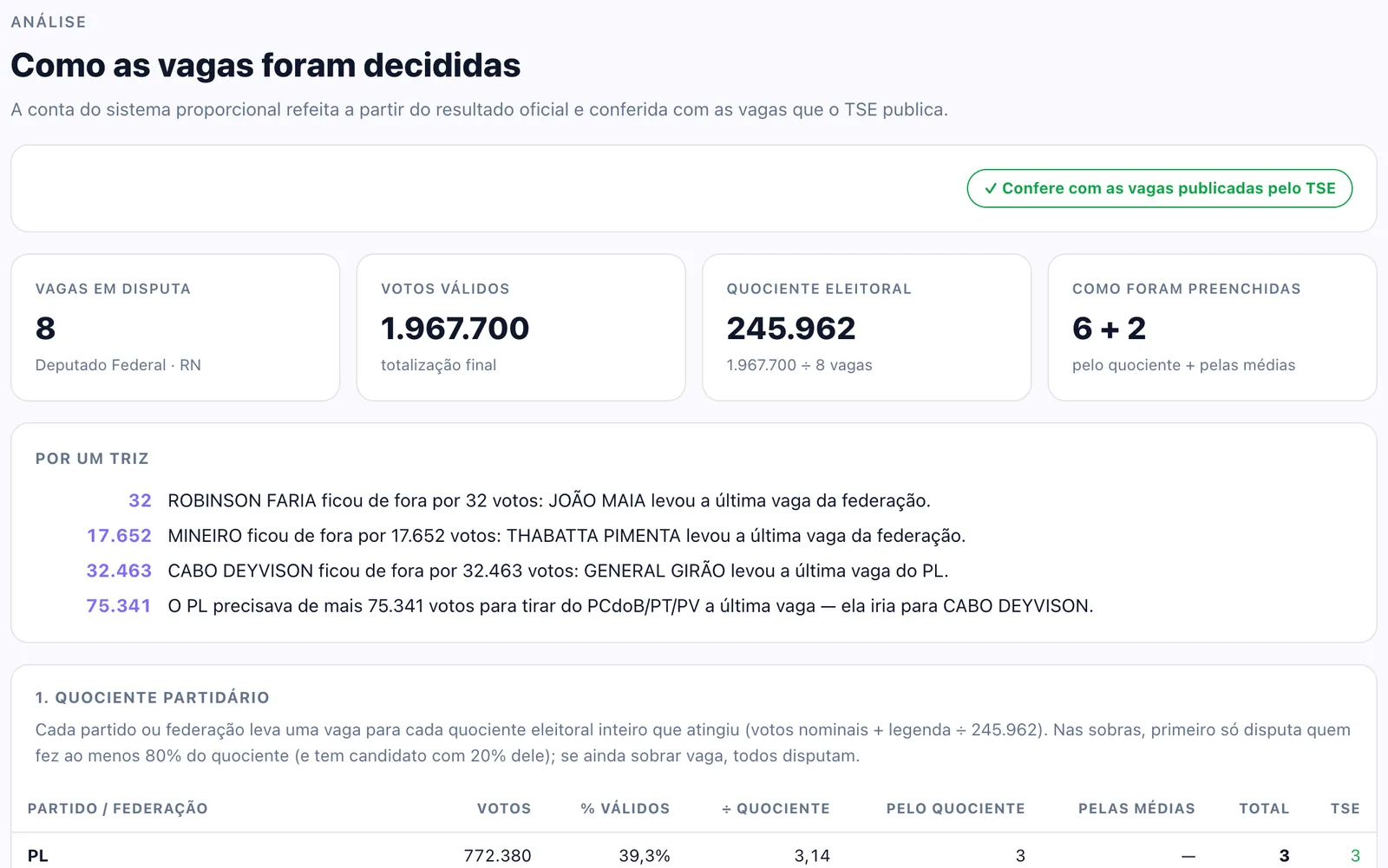The height and width of the screenshot is (868, 1388).
Task: Click the 'VAGAS EM DISPUTA' value 8
Action: click(45, 329)
